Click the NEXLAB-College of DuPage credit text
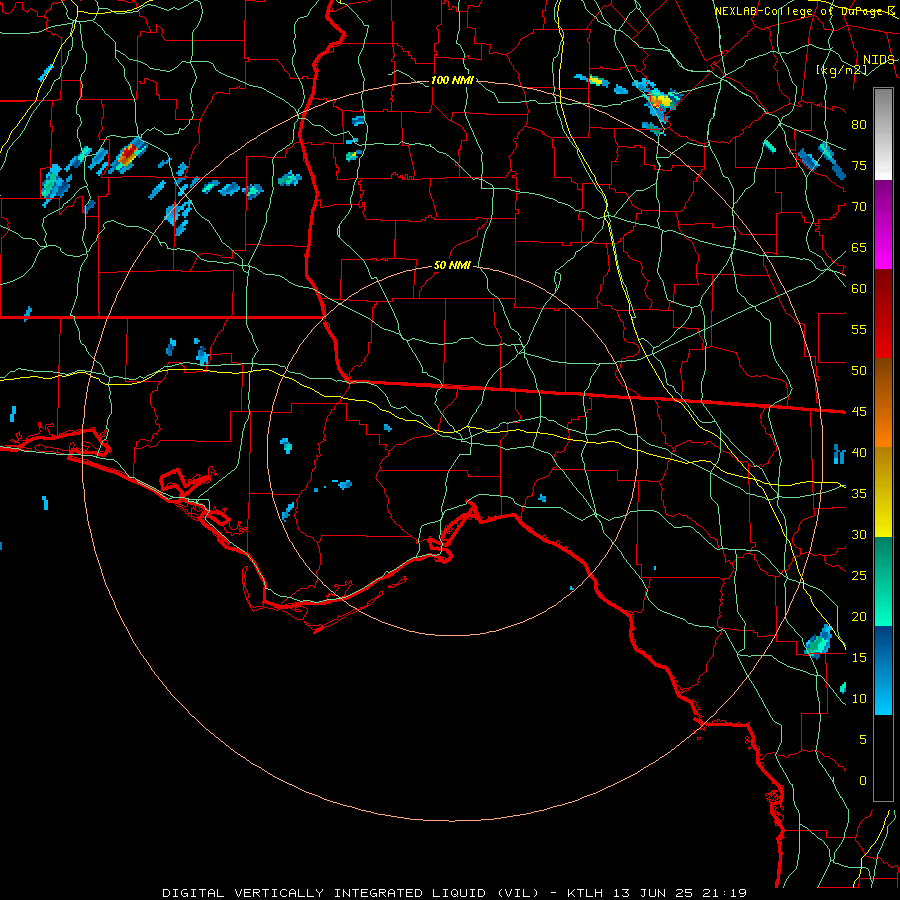900x900 pixels. (x=804, y=11)
